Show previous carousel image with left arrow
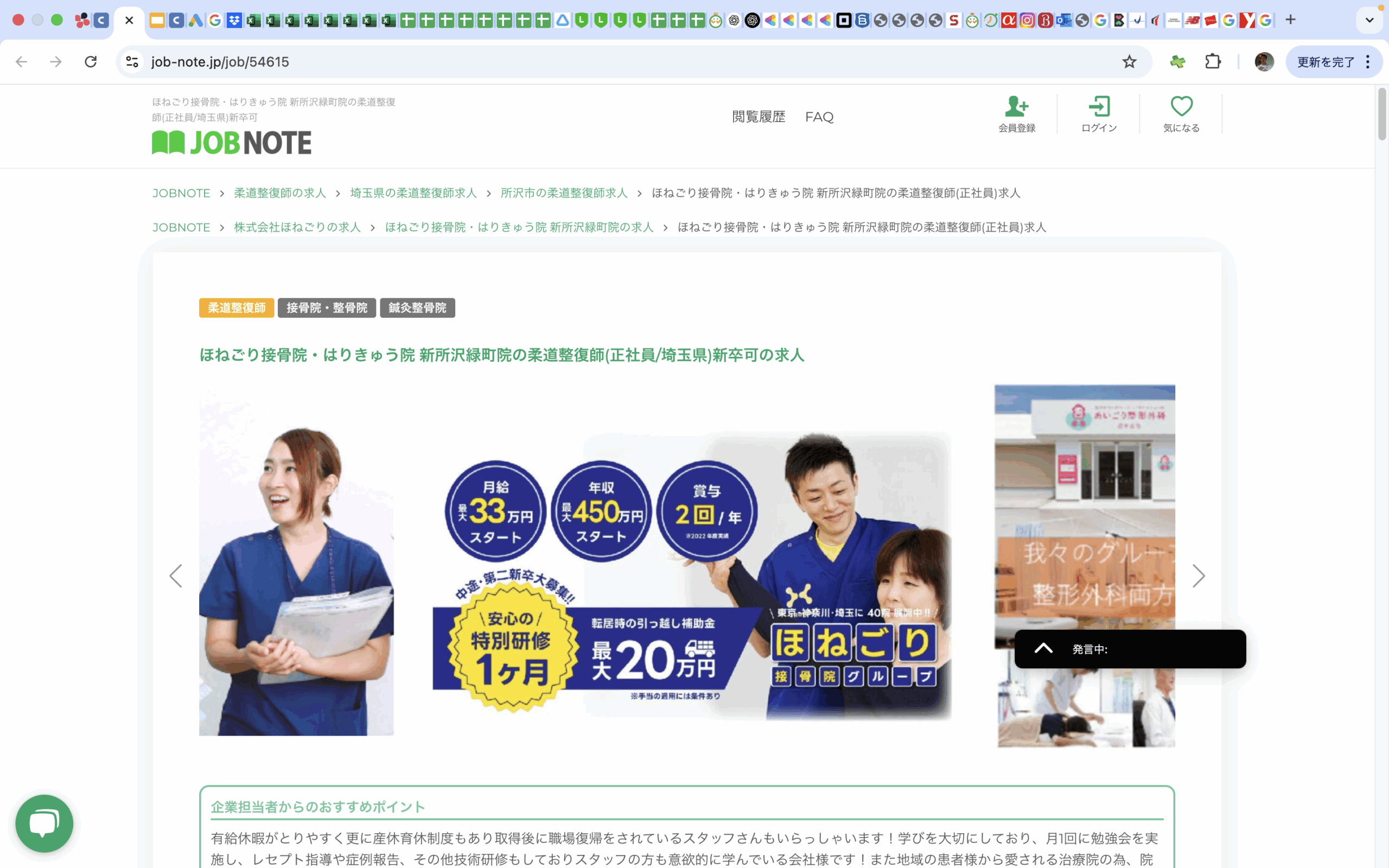 tap(176, 576)
